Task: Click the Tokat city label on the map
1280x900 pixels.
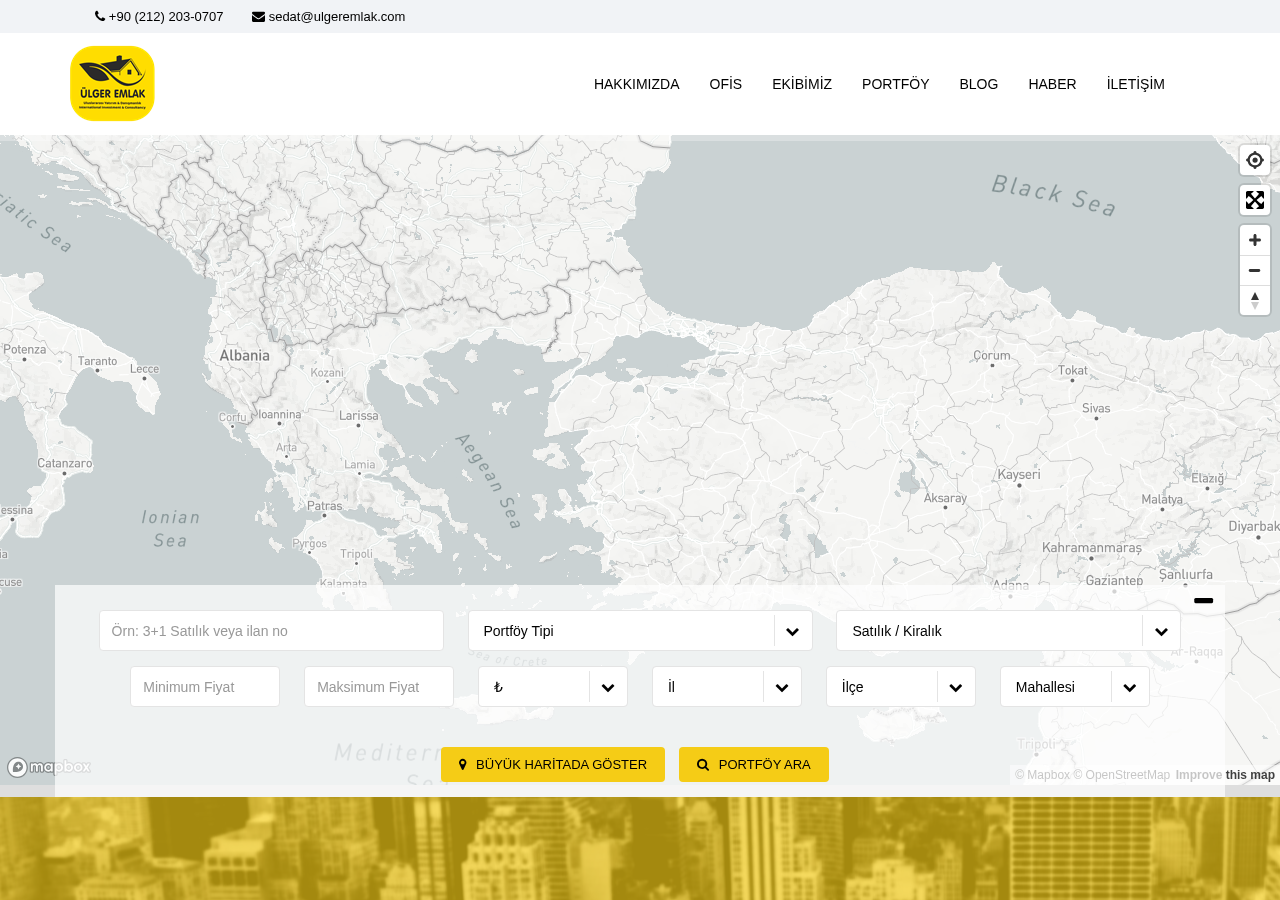Action: [1073, 371]
